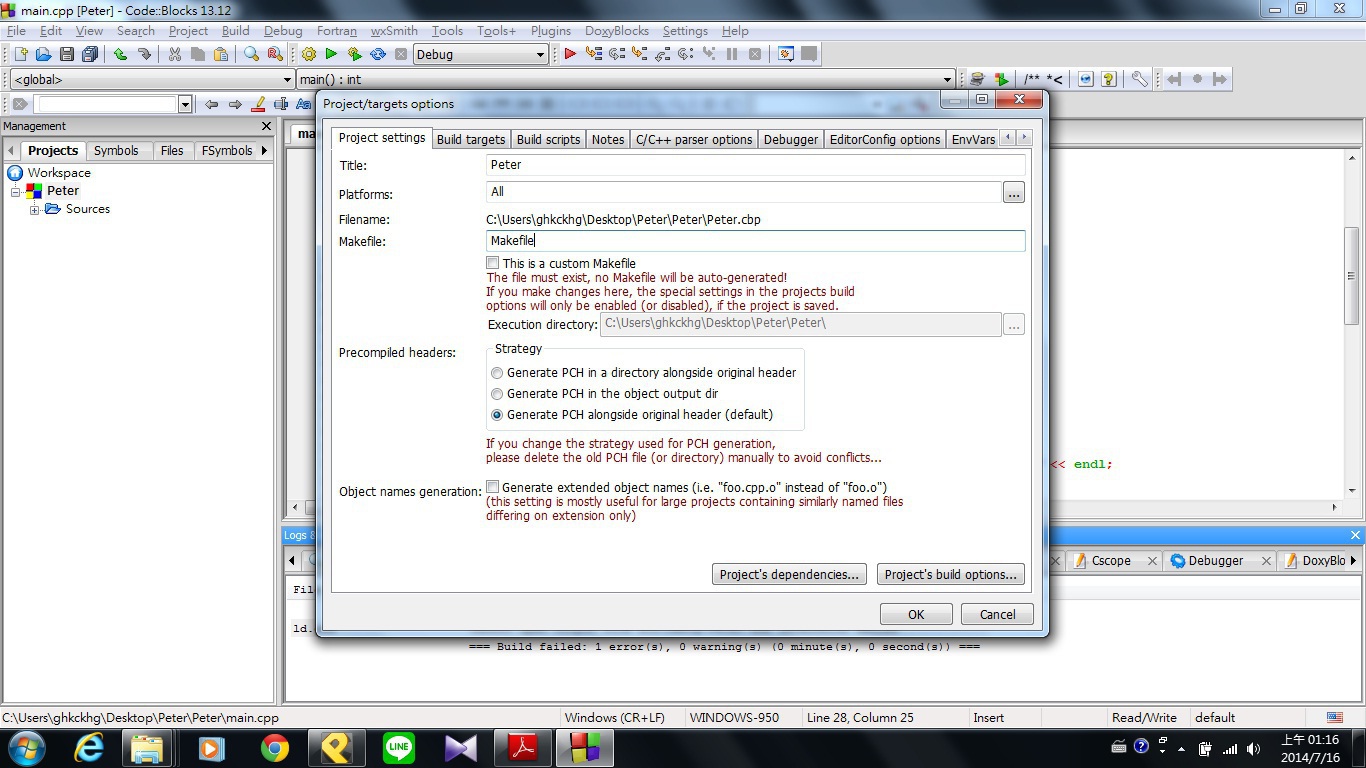Click the Cut scissors icon
The height and width of the screenshot is (768, 1366).
[175, 54]
